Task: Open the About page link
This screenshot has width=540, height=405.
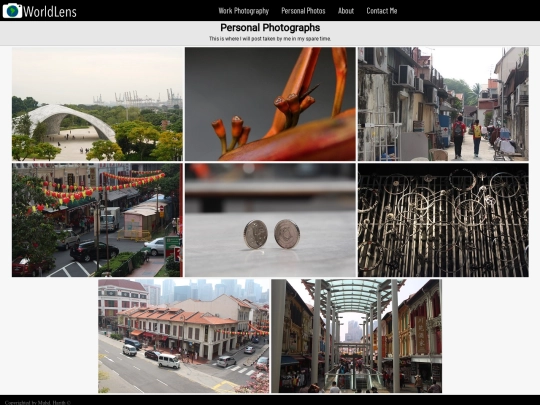Action: [346, 11]
